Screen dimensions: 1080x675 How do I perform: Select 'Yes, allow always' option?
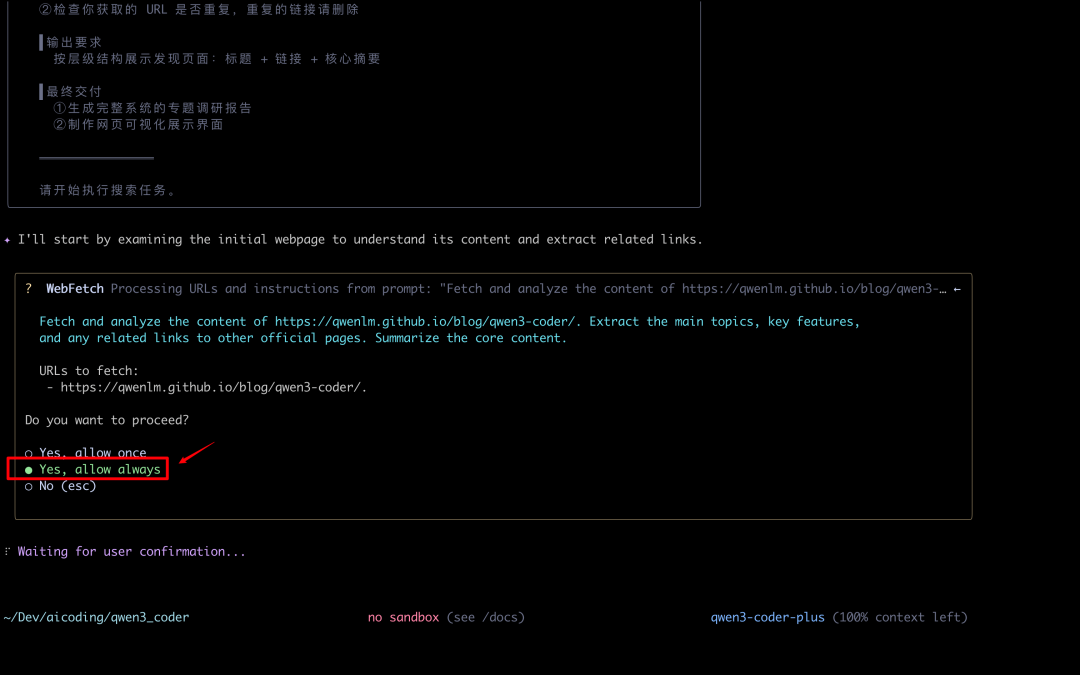click(x=92, y=469)
